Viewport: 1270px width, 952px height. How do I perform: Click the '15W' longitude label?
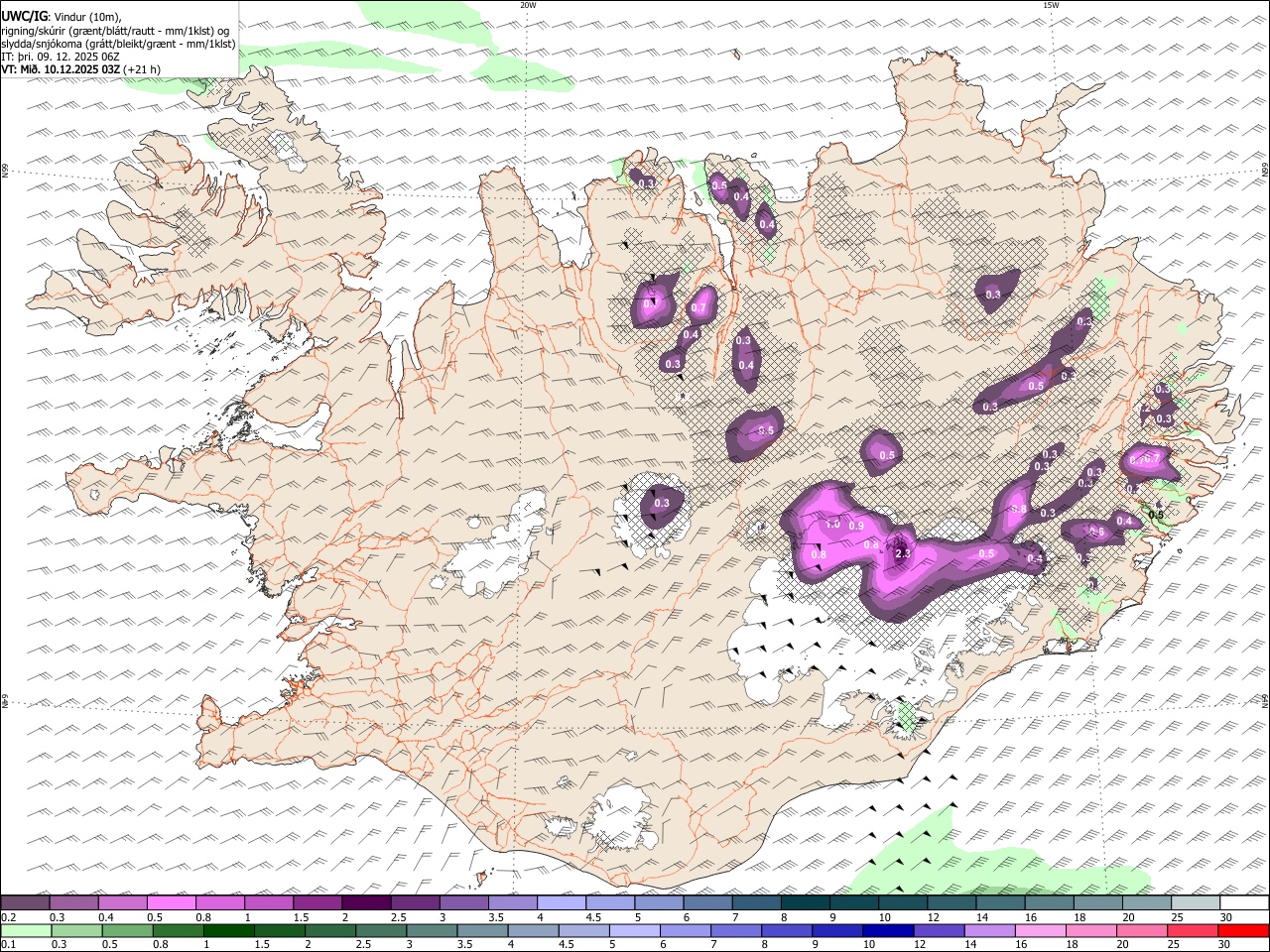click(x=1051, y=5)
